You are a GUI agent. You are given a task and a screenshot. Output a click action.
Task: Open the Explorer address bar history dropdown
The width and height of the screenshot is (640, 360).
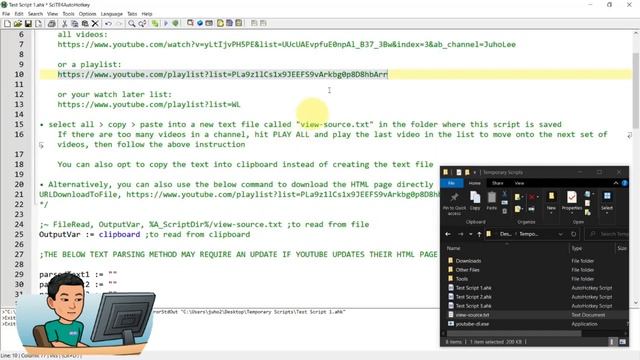point(561,234)
